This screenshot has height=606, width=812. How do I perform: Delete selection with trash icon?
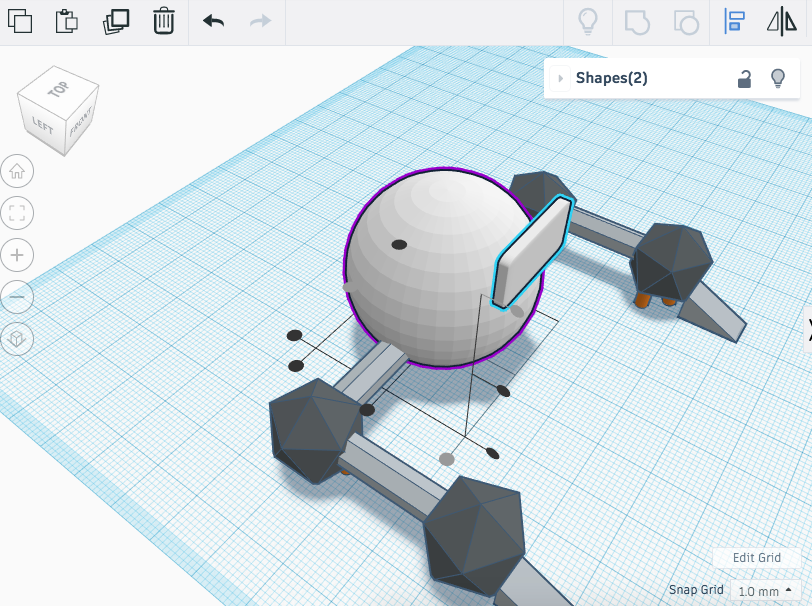point(164,21)
